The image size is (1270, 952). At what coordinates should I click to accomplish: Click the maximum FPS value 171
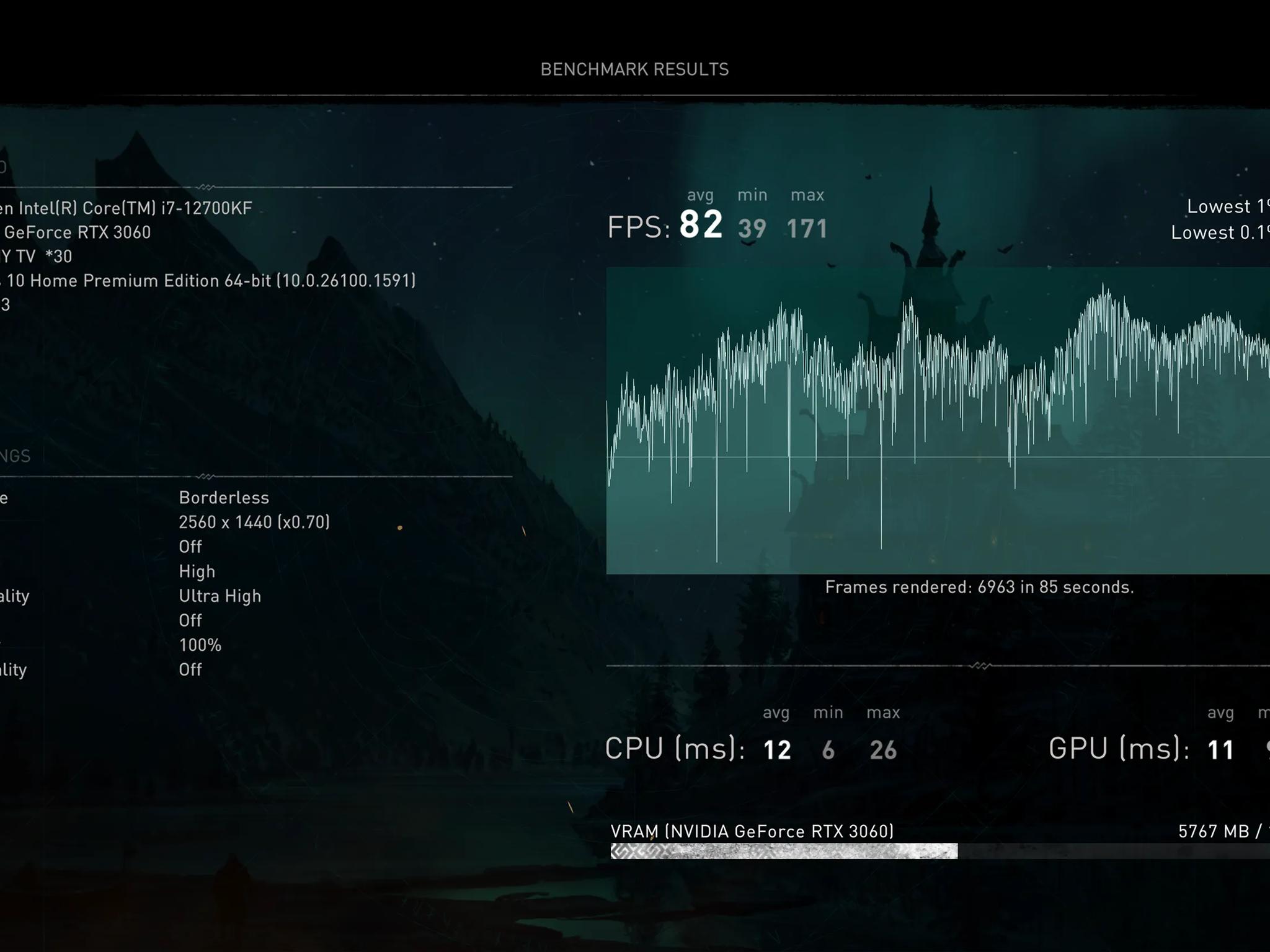coord(807,229)
